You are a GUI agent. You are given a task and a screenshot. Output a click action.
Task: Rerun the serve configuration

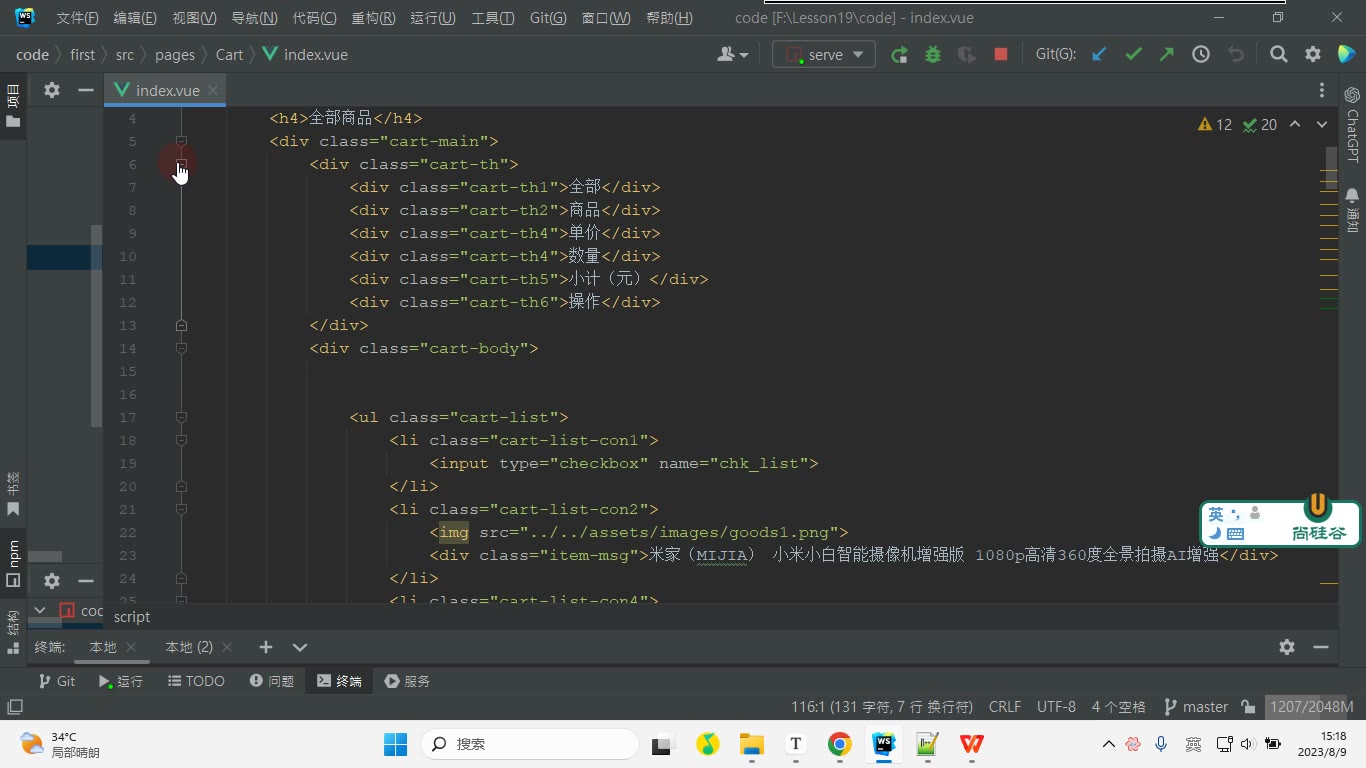pyautogui.click(x=899, y=55)
